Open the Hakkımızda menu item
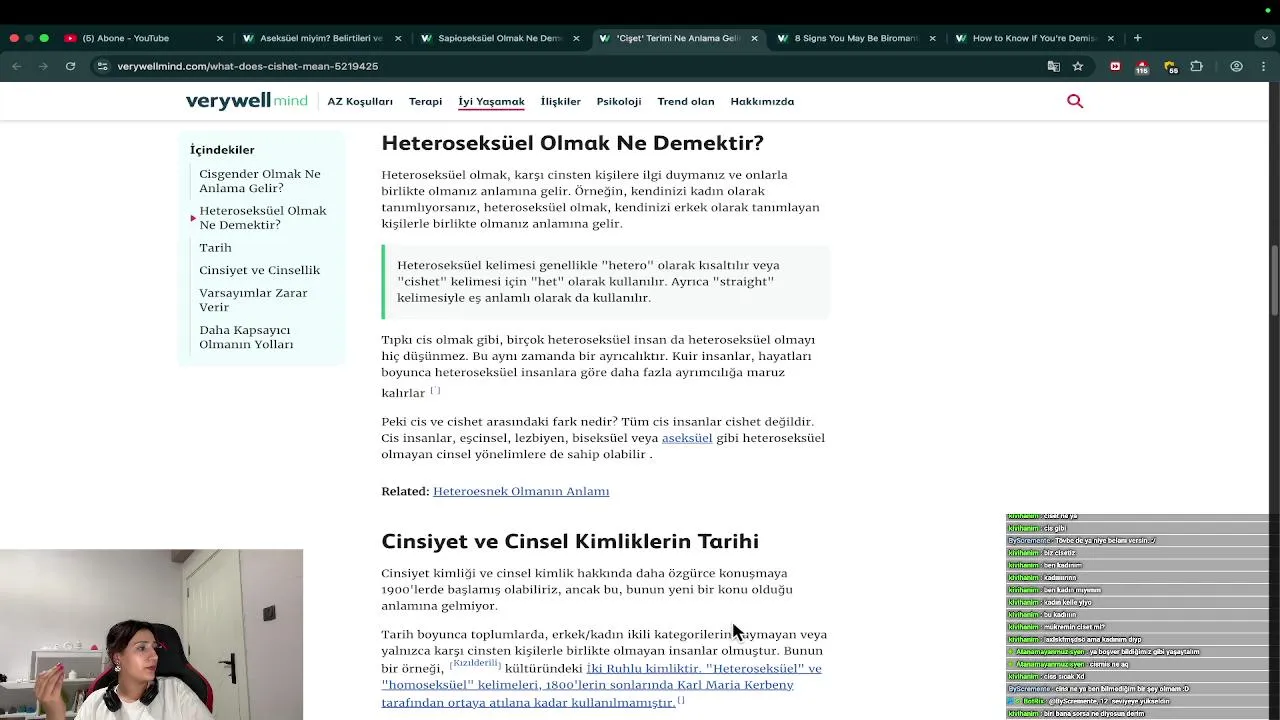 click(762, 101)
